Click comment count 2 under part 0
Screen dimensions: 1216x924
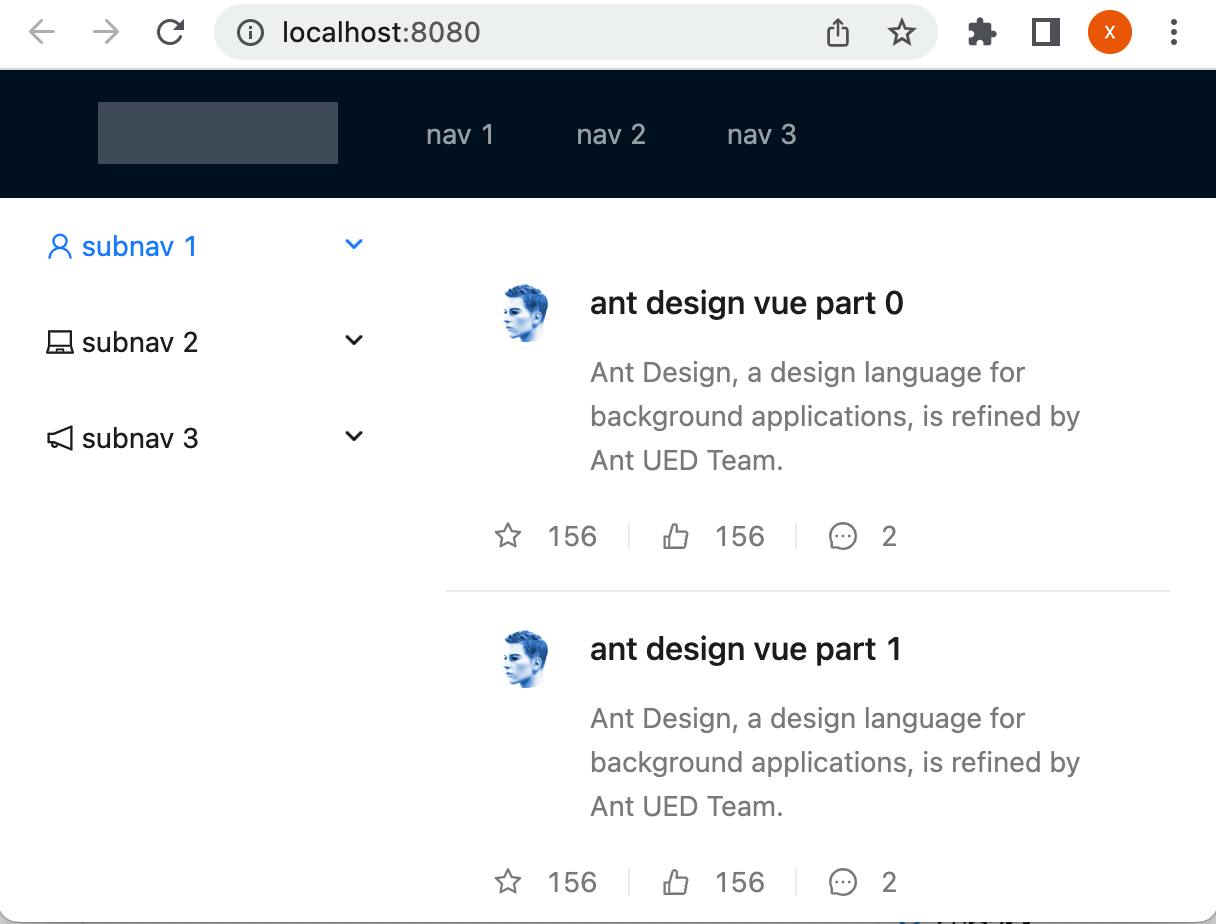point(889,537)
